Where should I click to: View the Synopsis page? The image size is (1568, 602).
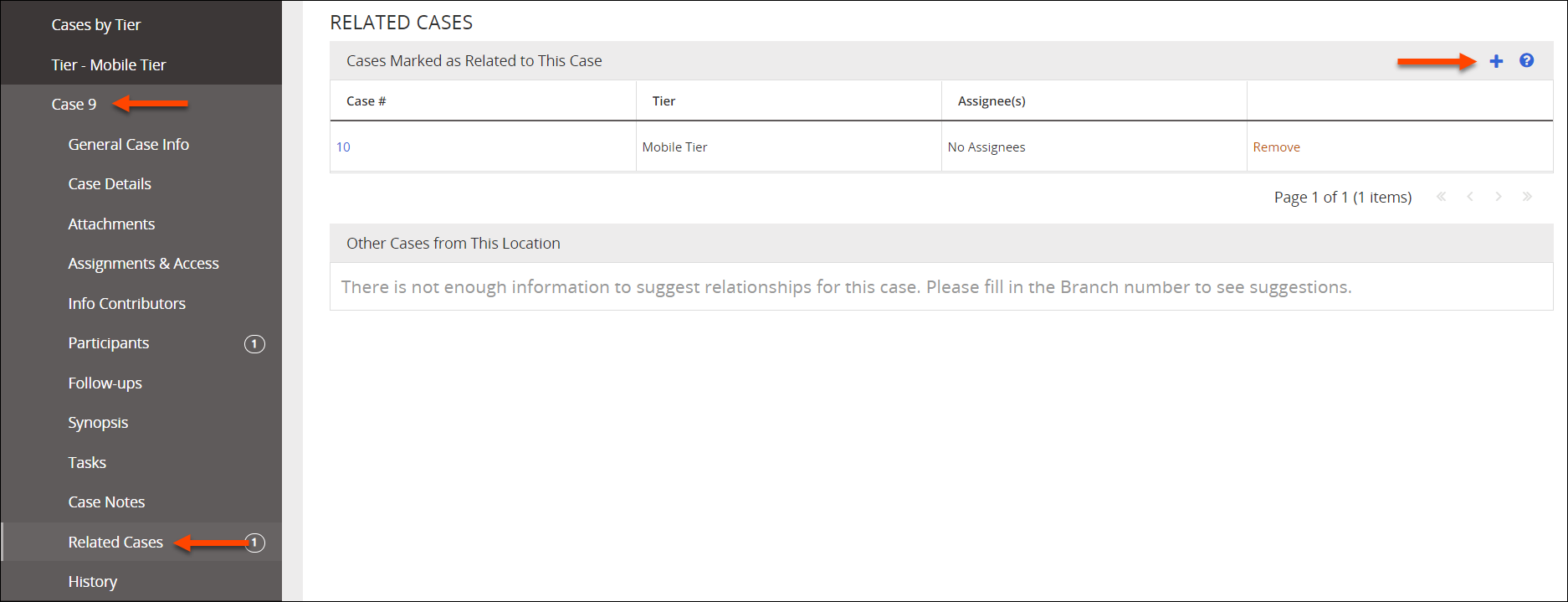click(x=98, y=422)
